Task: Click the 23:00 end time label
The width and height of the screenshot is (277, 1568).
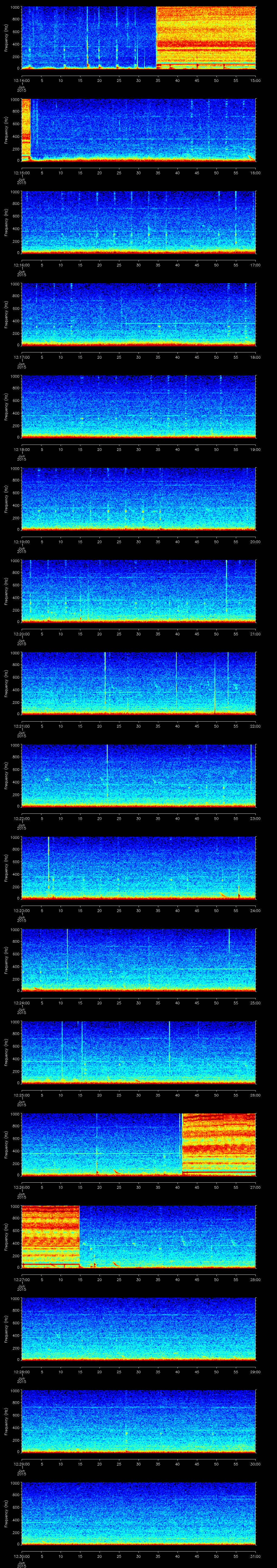Action: (x=256, y=819)
